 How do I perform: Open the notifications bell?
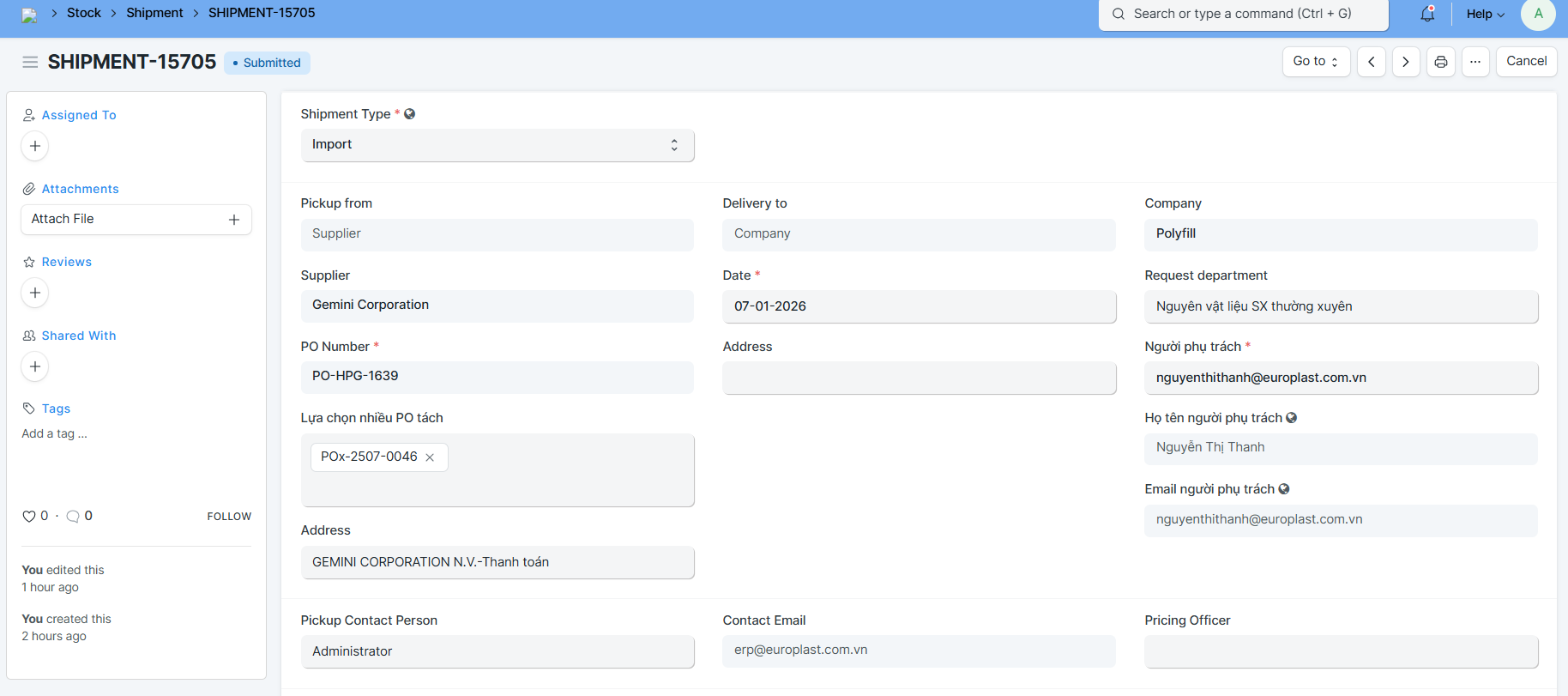coord(1427,14)
